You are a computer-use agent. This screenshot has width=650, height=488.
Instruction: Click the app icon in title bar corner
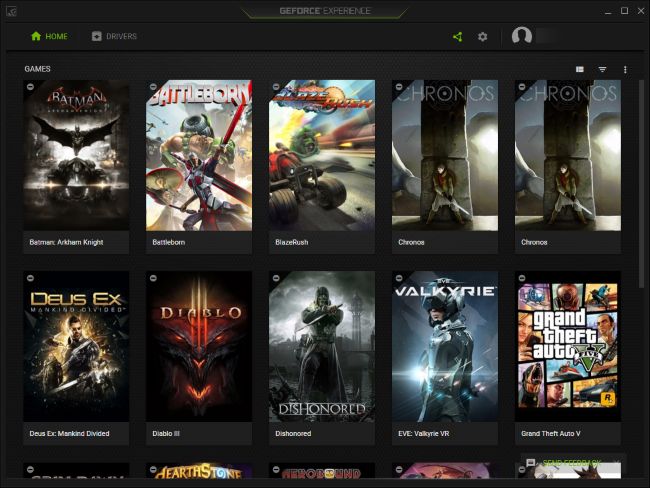coord(11,11)
